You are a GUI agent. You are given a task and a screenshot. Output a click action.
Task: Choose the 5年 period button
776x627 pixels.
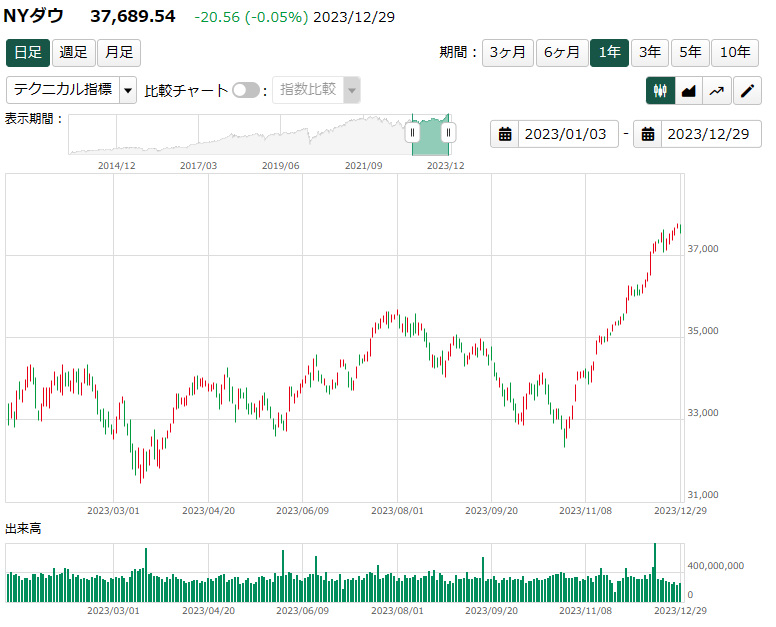pyautogui.click(x=691, y=52)
